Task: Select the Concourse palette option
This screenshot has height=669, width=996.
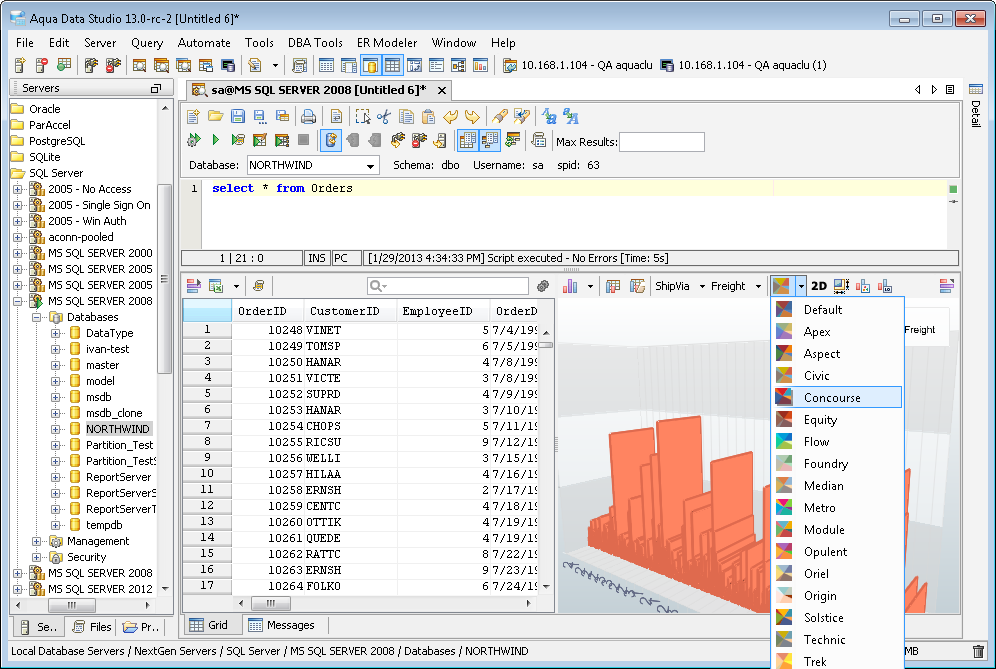Action: tap(838, 398)
